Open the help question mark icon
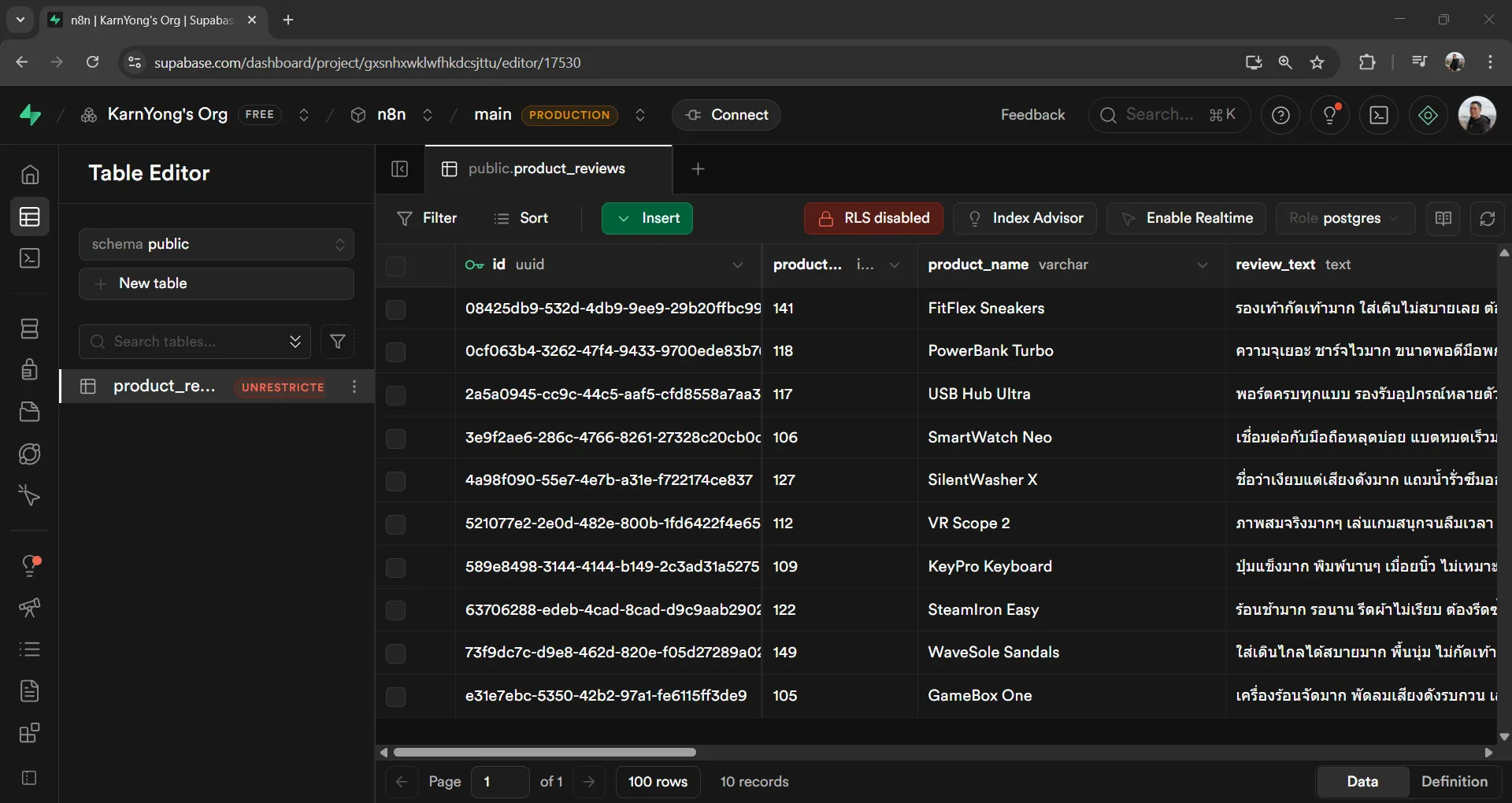The image size is (1512, 803). 1280,115
